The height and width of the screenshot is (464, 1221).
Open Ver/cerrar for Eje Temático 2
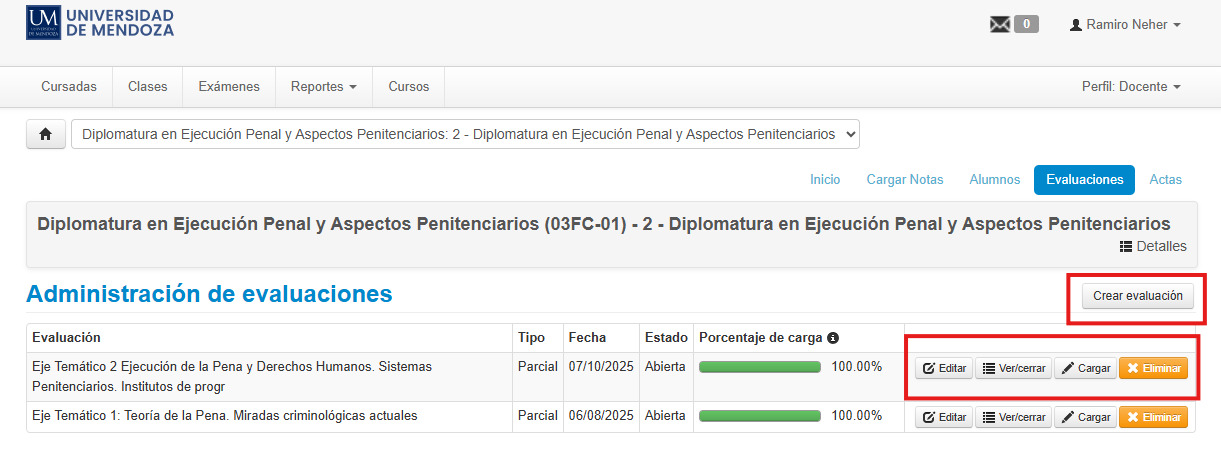1013,368
